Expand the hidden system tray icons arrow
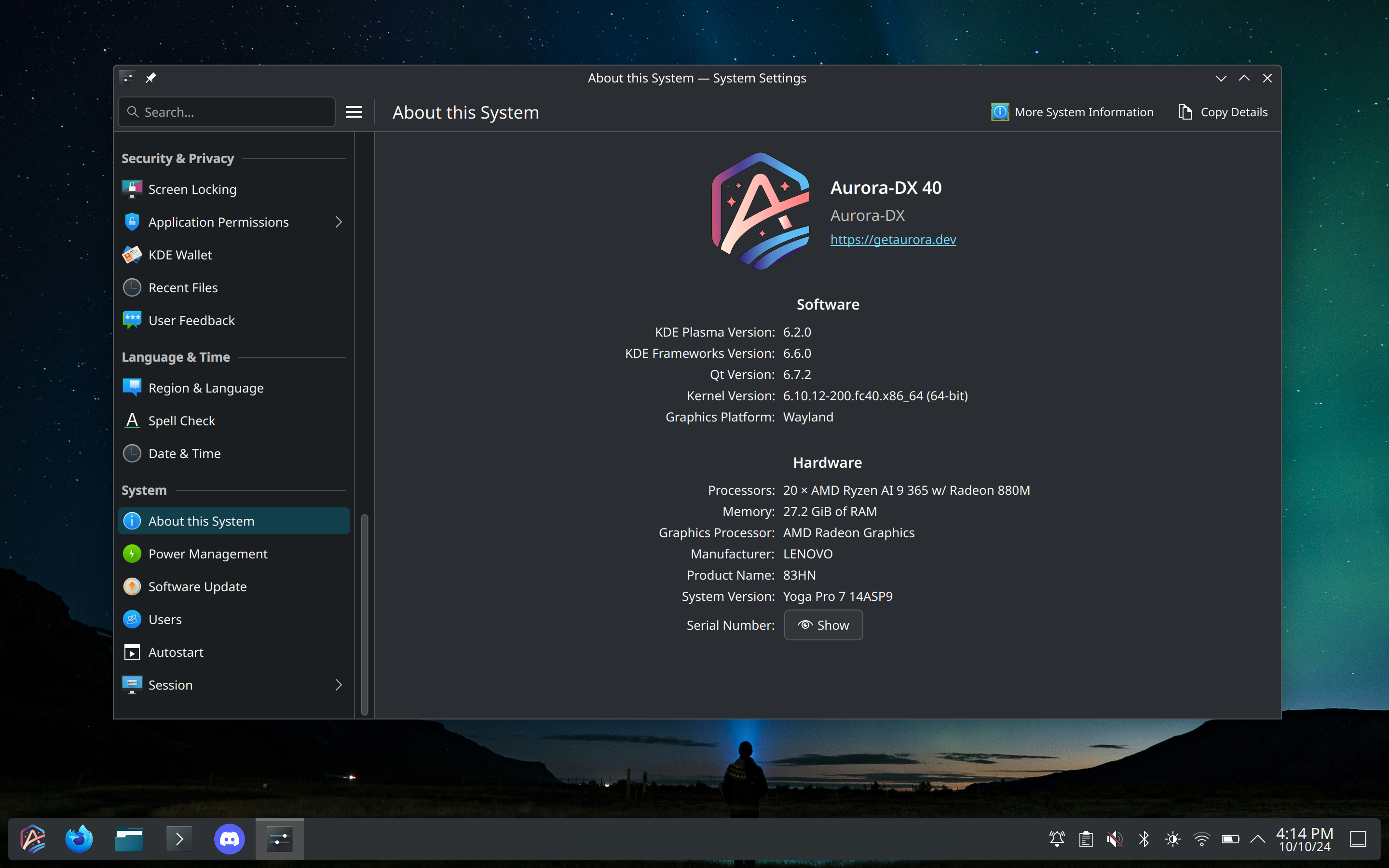The width and height of the screenshot is (1389, 868). coord(1257,839)
